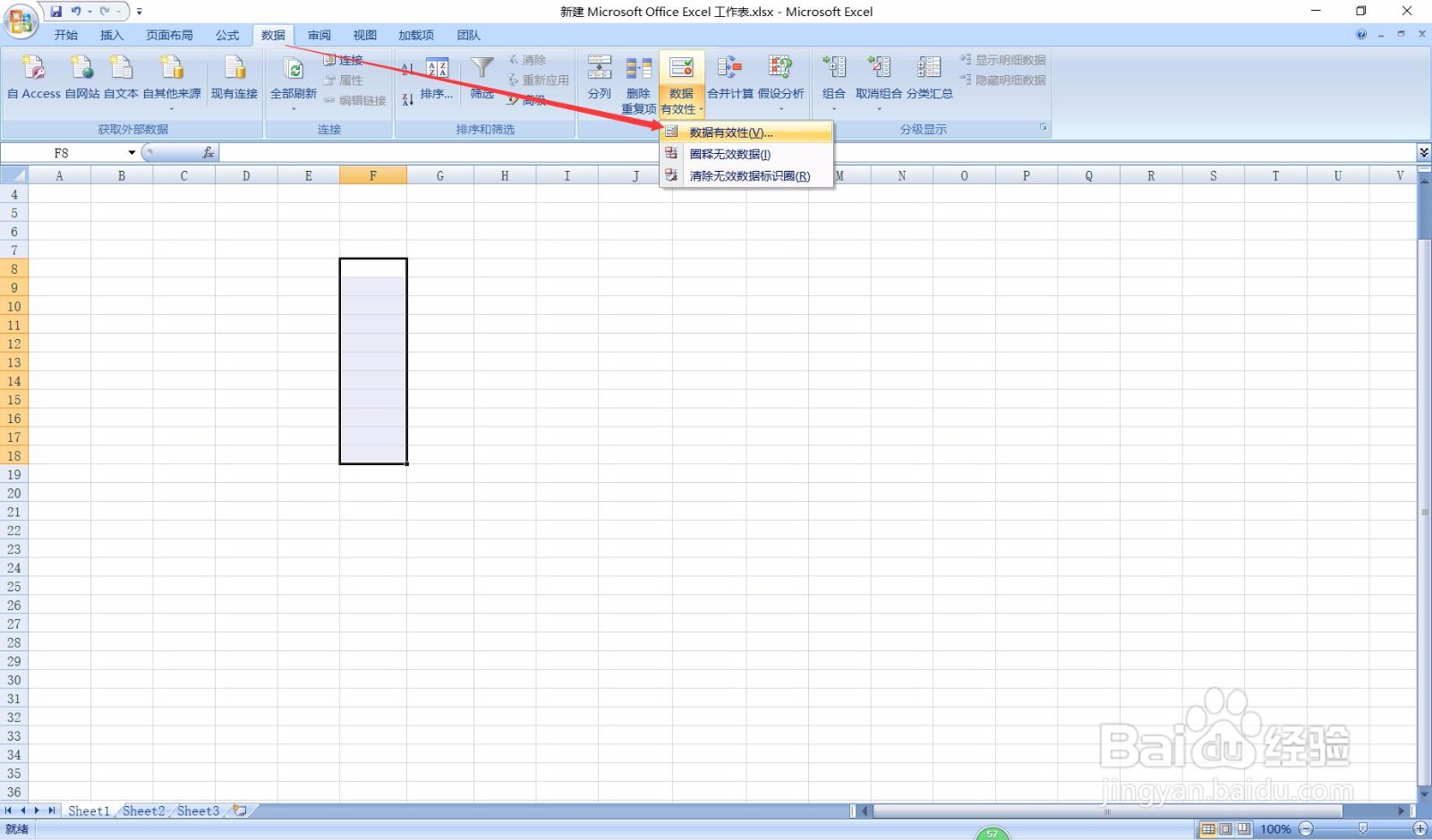The height and width of the screenshot is (840, 1432).
Task: Click Edit Links (编辑链接)
Action: 355,100
